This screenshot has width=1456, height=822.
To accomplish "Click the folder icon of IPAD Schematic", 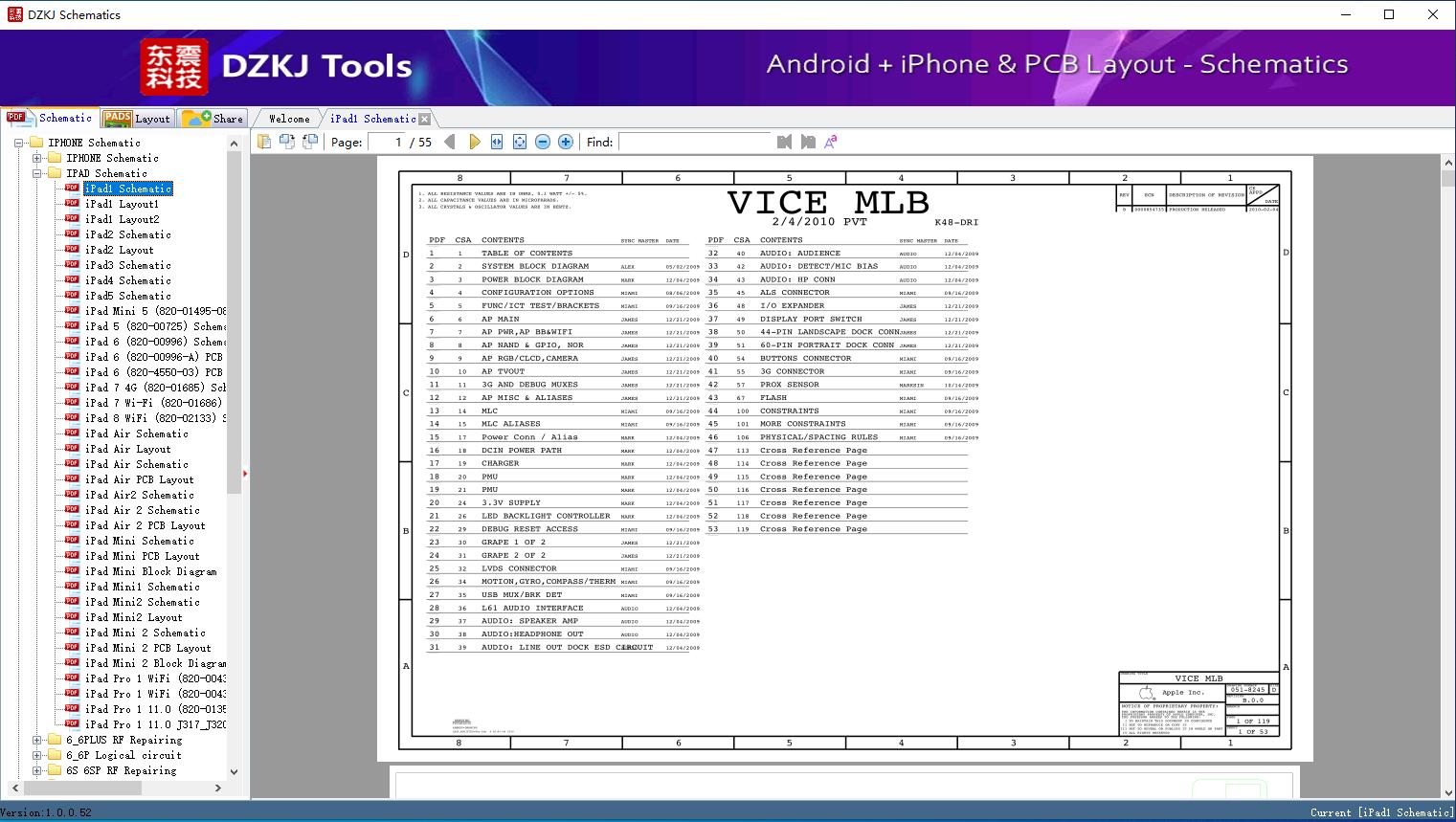I will (55, 173).
